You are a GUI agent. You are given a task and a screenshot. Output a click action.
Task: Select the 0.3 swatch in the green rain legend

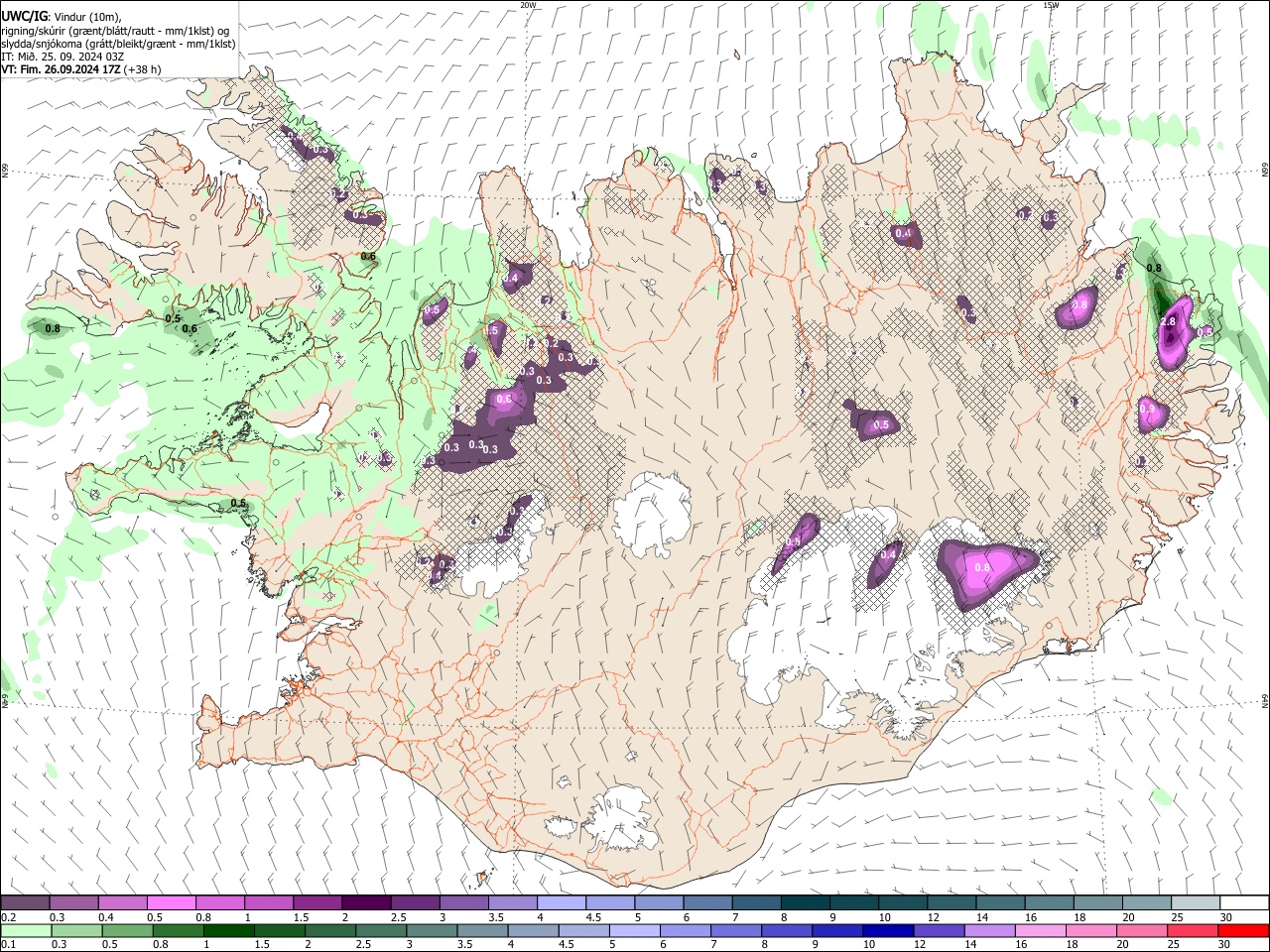[x=77, y=930]
